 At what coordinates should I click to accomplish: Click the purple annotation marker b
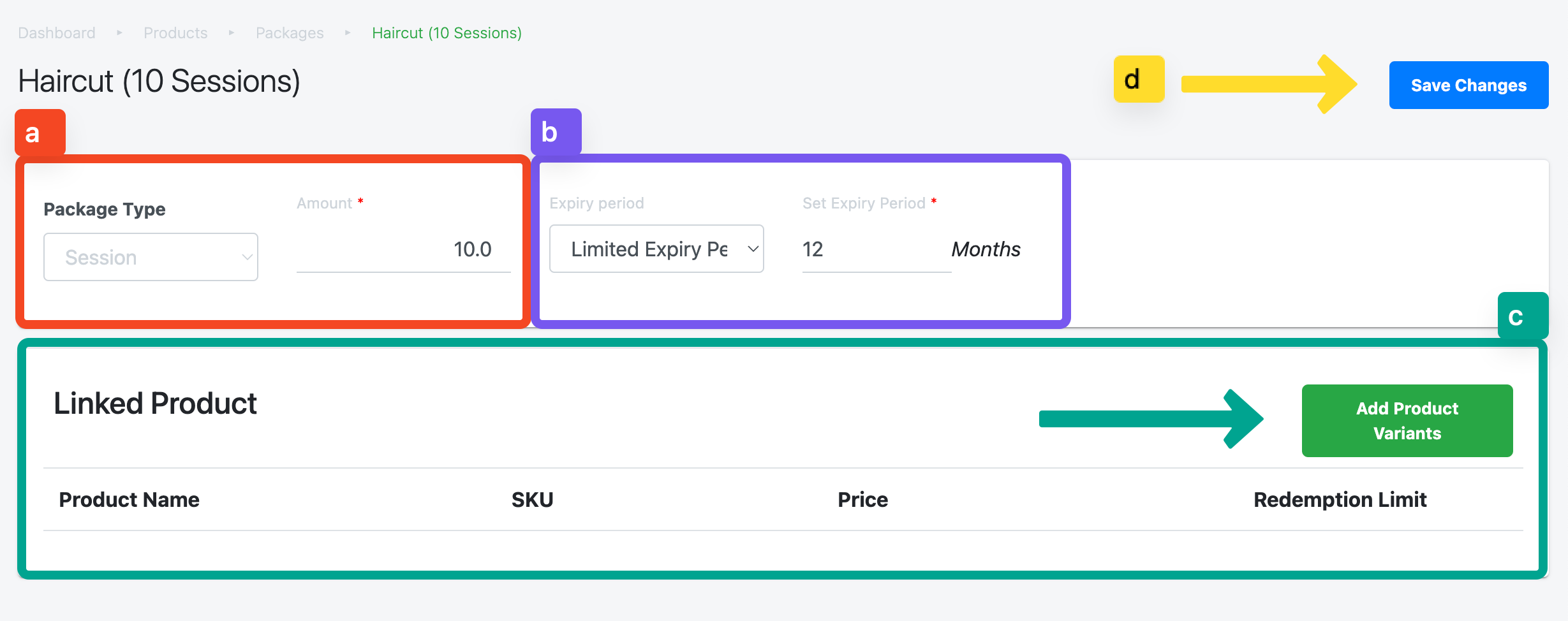point(556,132)
